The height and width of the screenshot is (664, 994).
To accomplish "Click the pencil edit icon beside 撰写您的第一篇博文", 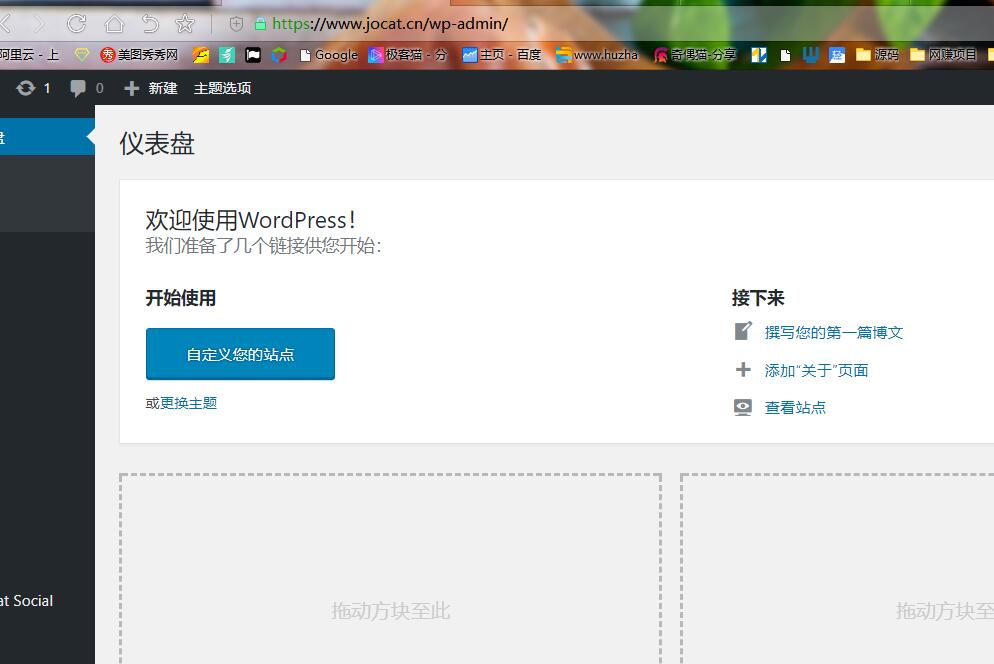I will (743, 331).
